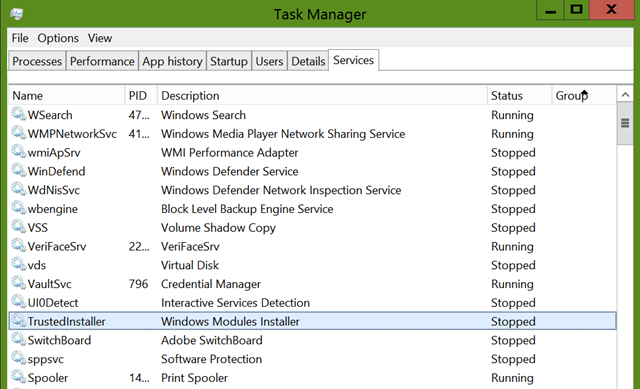Click the 'Windows Modules Installer' description
Viewport: 640px width, 389px height.
point(230,322)
